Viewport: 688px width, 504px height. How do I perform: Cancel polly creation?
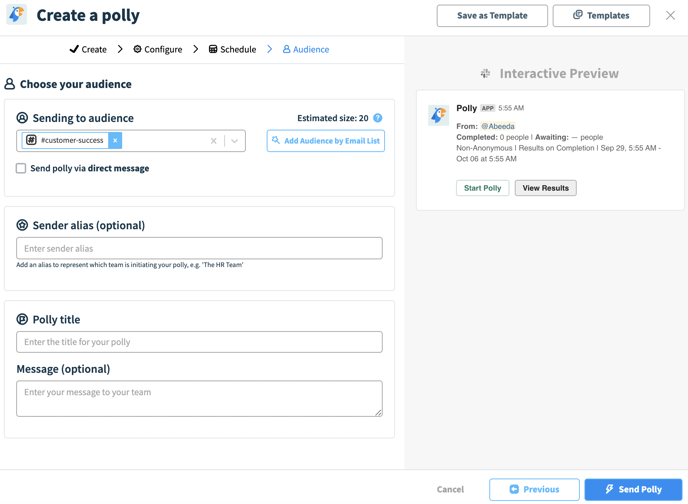tap(450, 489)
